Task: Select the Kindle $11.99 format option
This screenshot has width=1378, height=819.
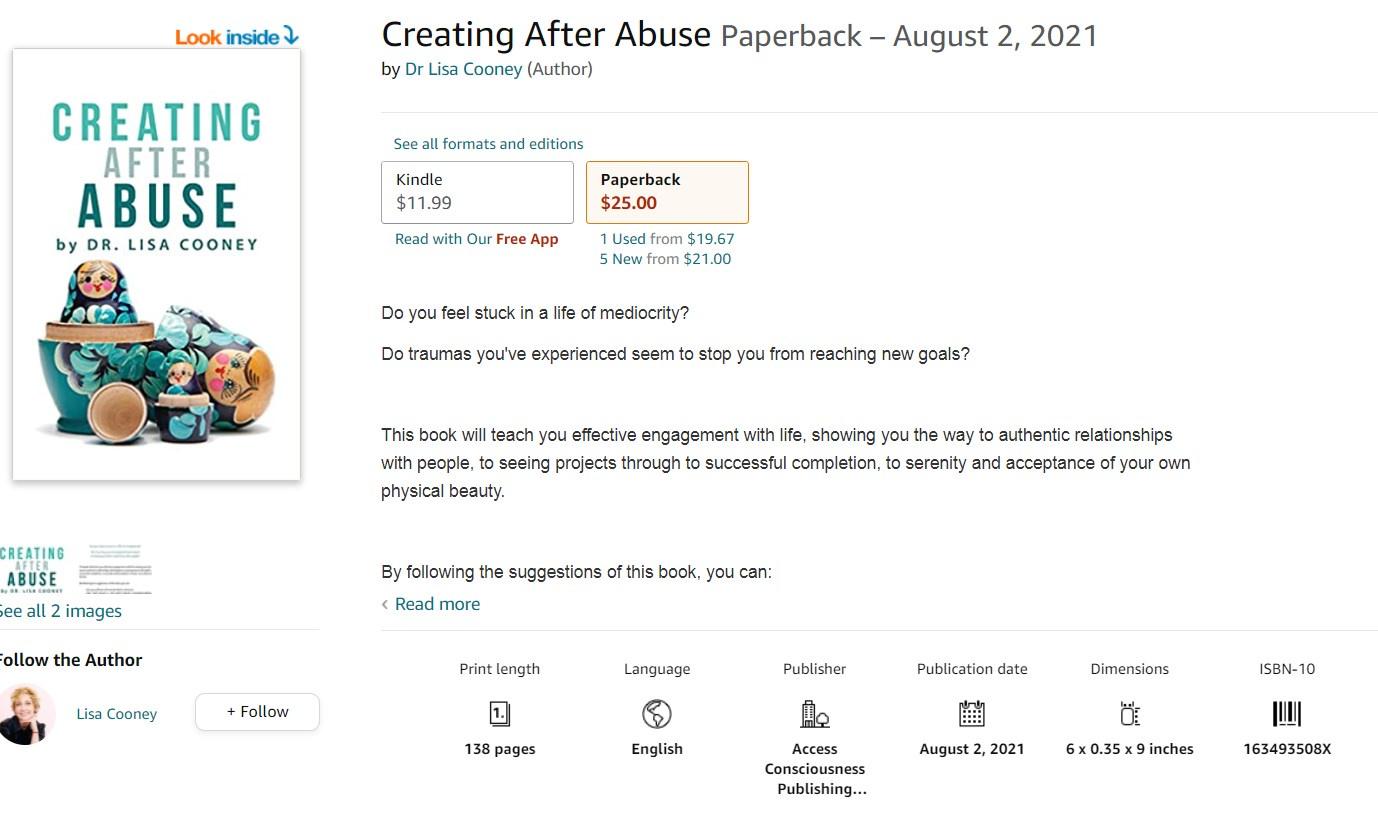Action: pyautogui.click(x=477, y=192)
